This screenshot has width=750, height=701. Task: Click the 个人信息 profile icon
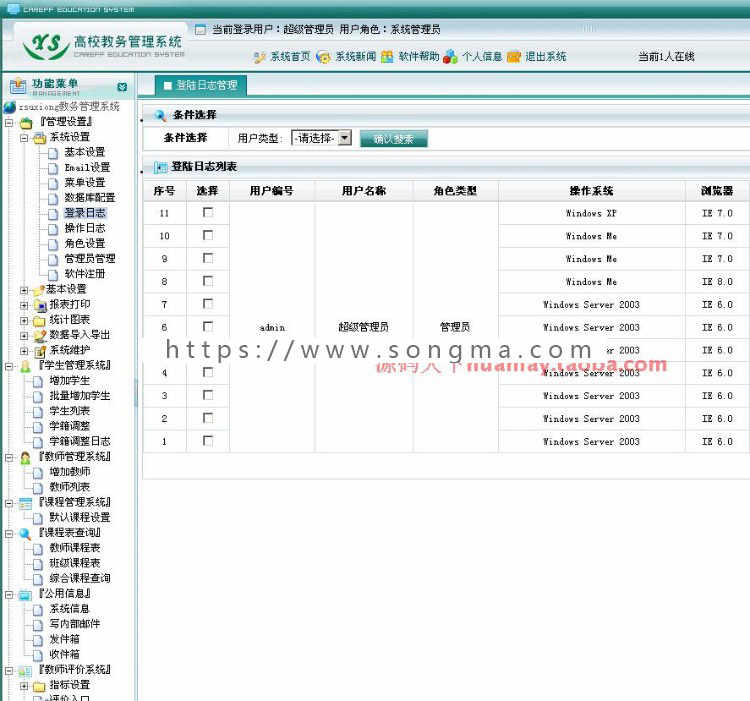coord(450,57)
